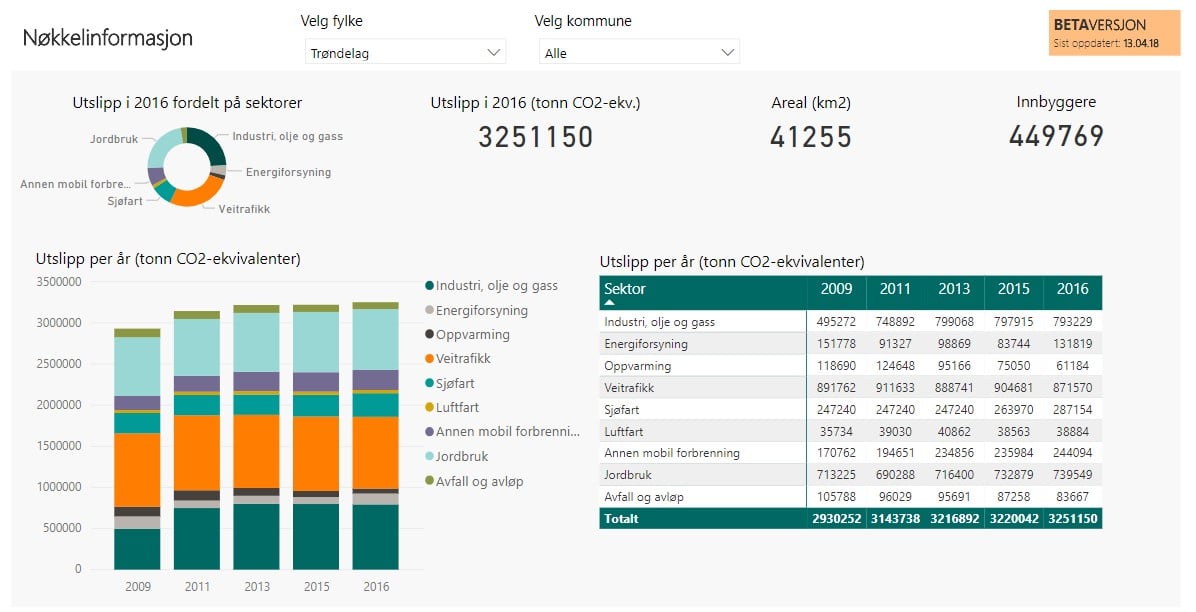Sort table by the 2016 column header
This screenshot has height=612, width=1196.
pos(1072,289)
